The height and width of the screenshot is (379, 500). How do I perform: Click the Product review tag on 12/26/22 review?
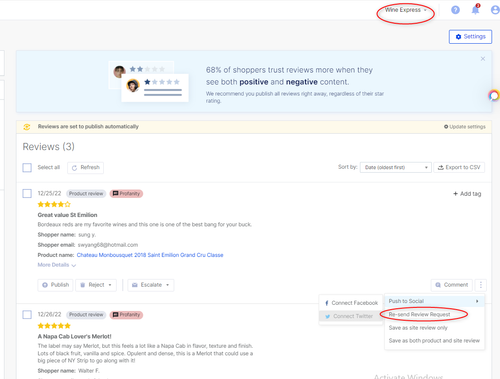(x=86, y=315)
